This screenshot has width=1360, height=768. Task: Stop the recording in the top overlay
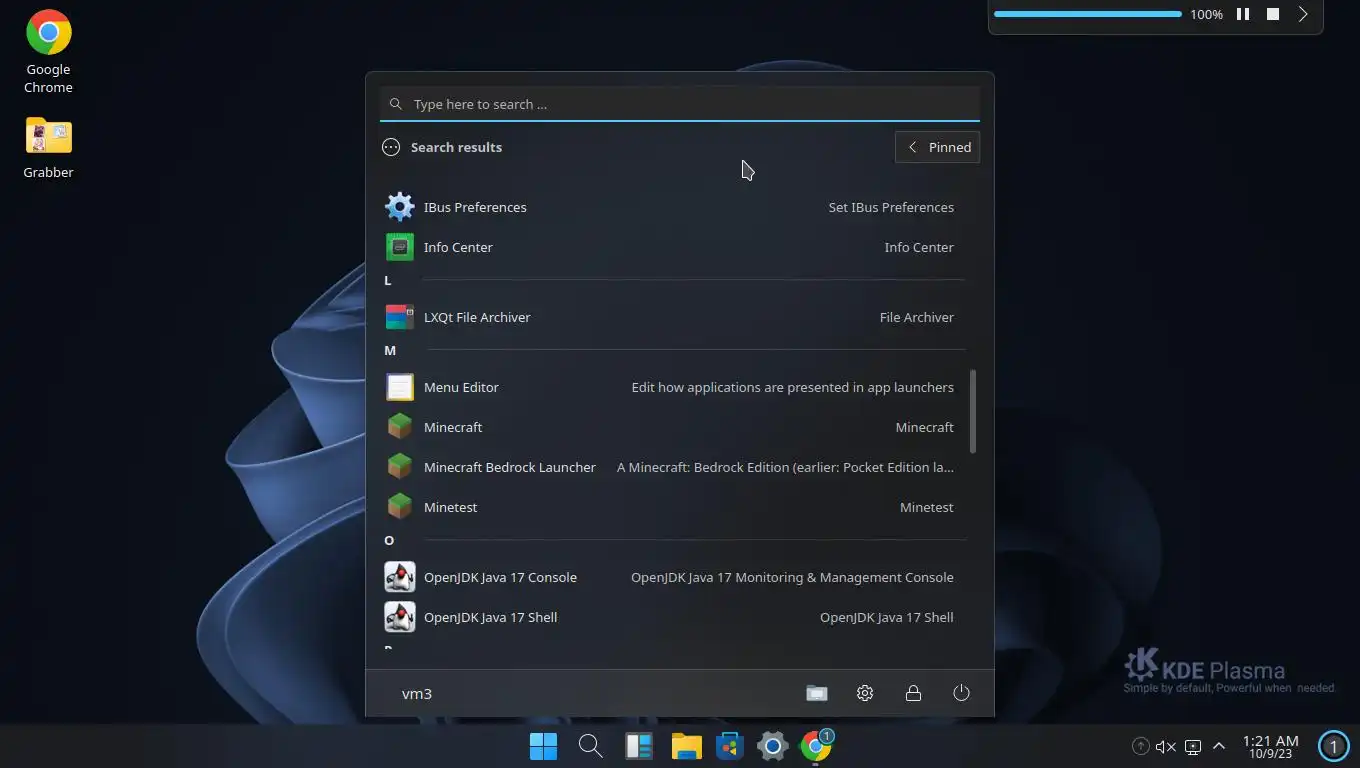click(x=1273, y=14)
